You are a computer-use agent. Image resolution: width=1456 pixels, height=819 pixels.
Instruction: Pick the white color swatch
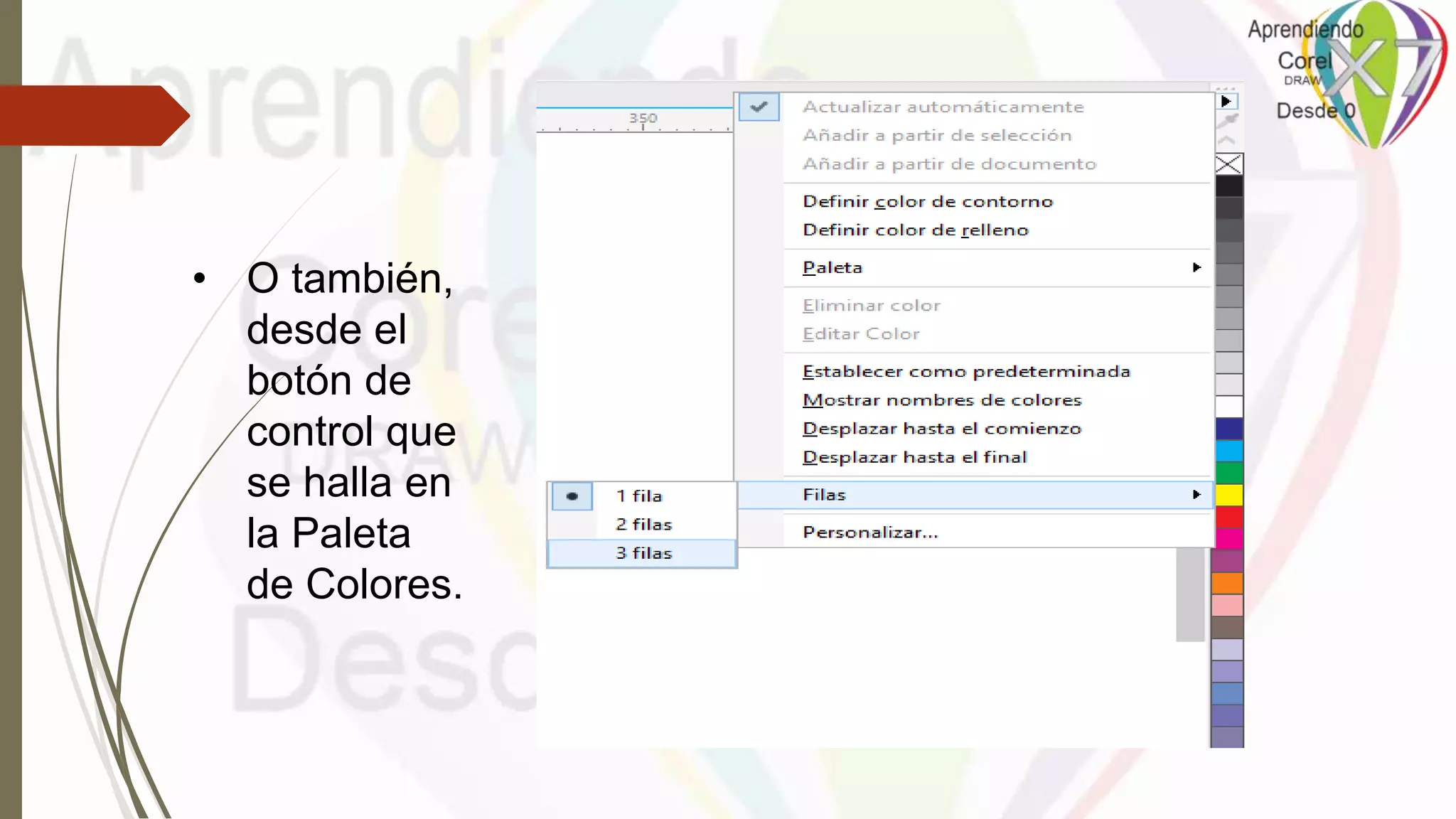coord(1229,407)
